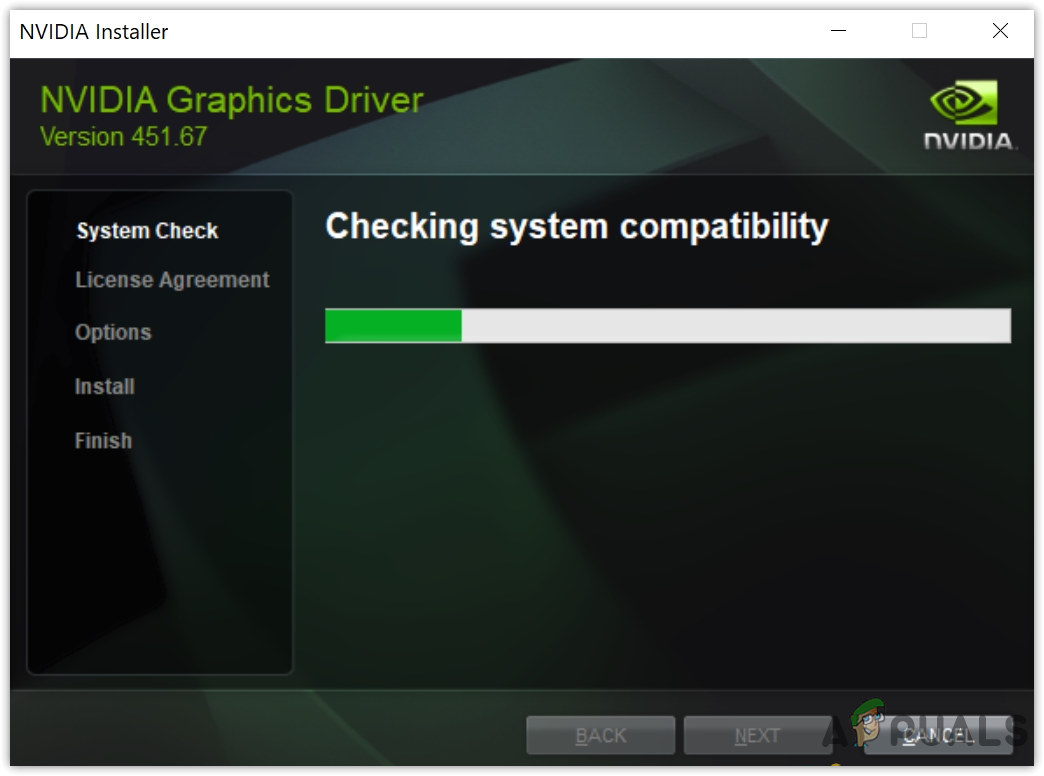Click the system compatibility progress bar
This screenshot has width=1044, height=776.
pos(667,326)
